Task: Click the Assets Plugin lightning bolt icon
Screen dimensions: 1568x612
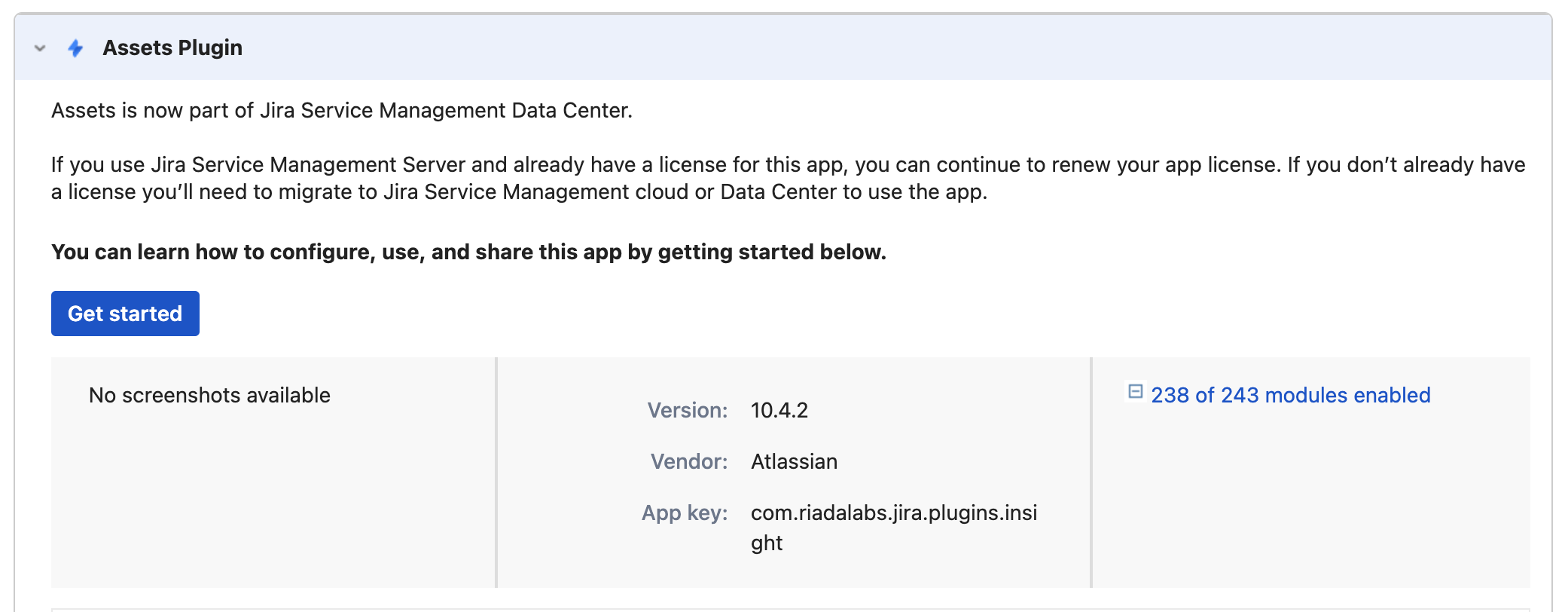Action: pyautogui.click(x=75, y=48)
